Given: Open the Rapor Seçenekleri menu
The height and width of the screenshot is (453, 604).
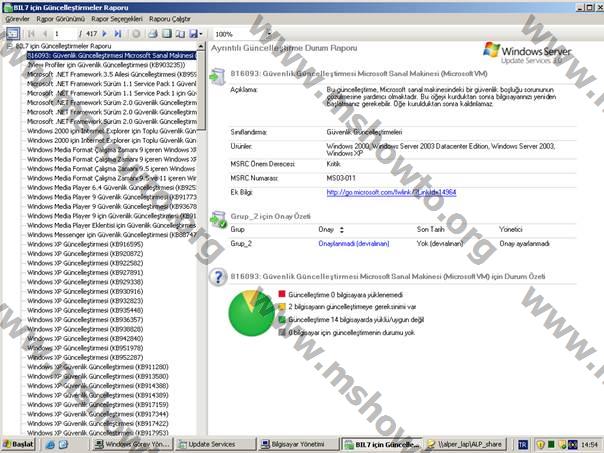Looking at the screenshot, I should (x=117, y=19).
